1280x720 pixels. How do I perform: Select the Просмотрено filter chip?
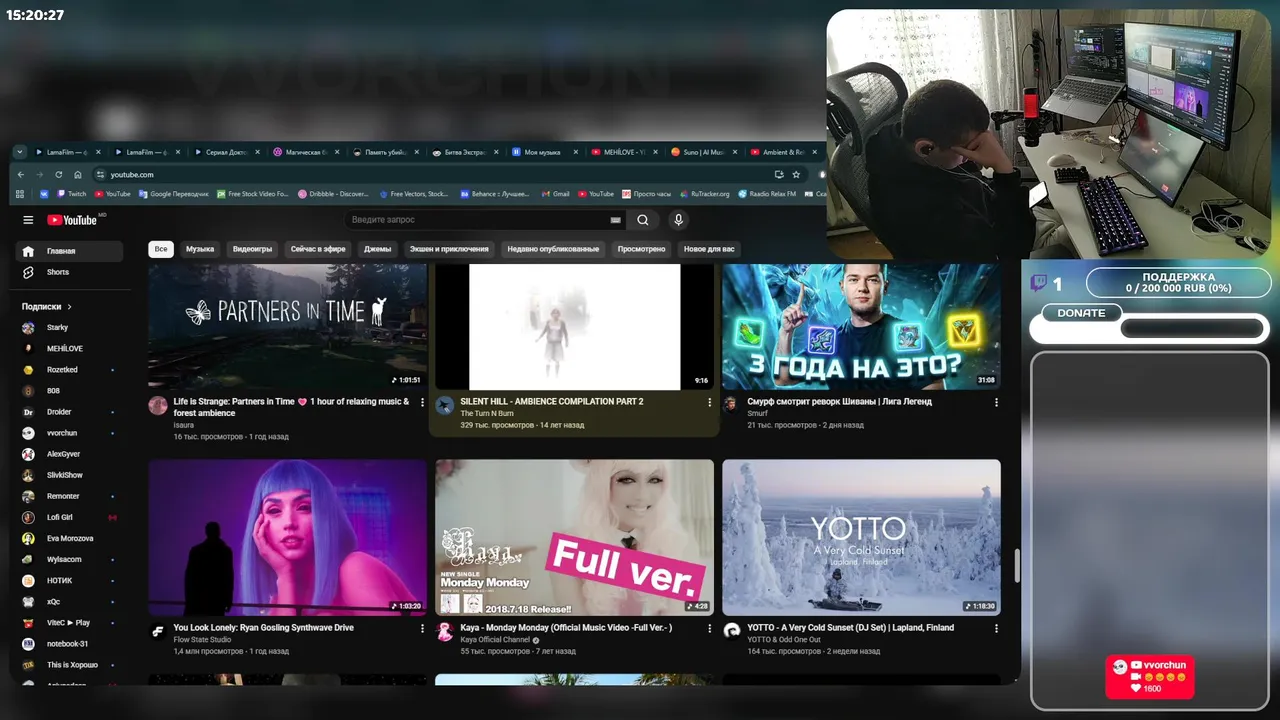641,249
